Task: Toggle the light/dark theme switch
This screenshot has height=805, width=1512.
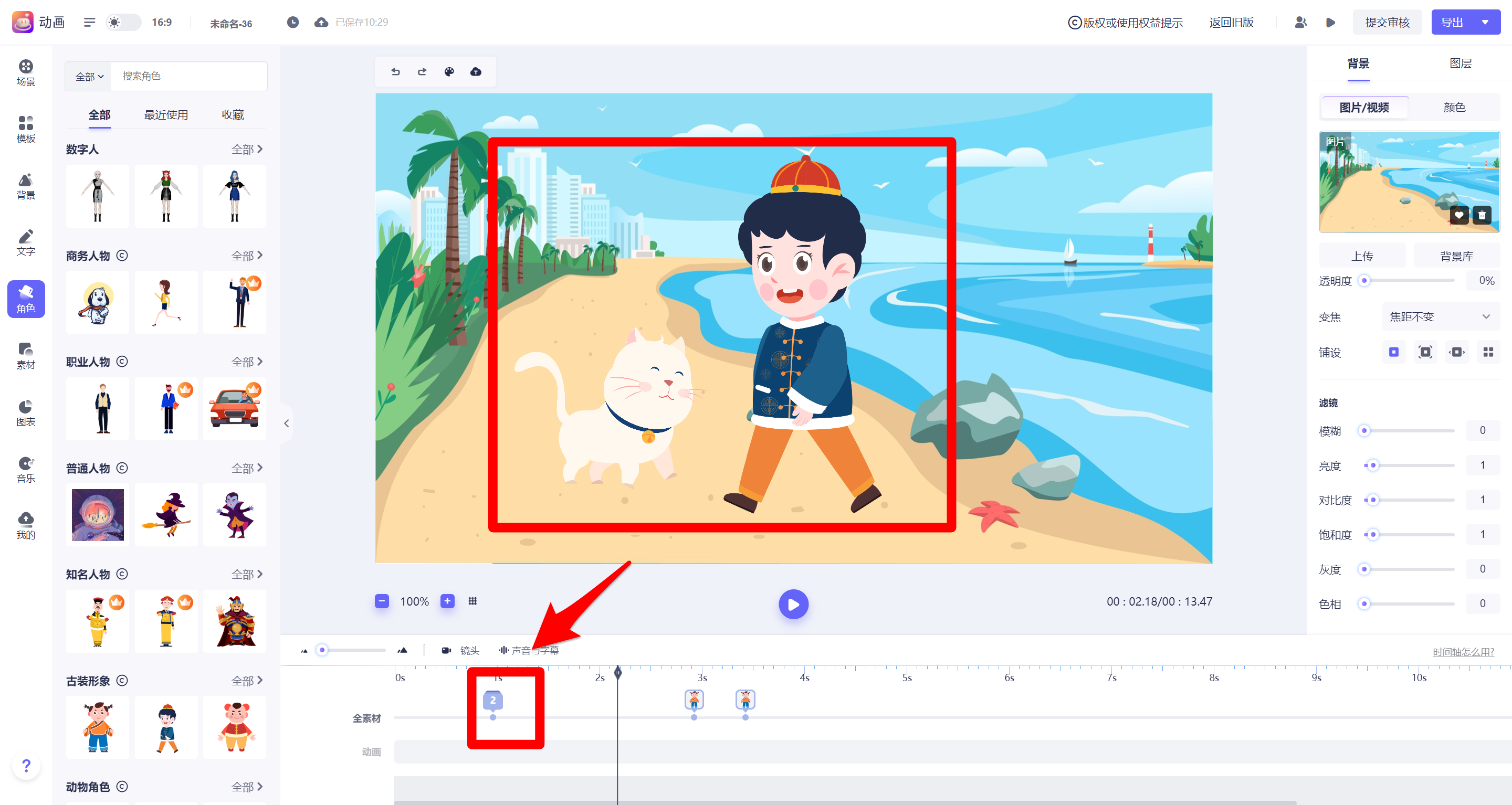Action: click(123, 22)
